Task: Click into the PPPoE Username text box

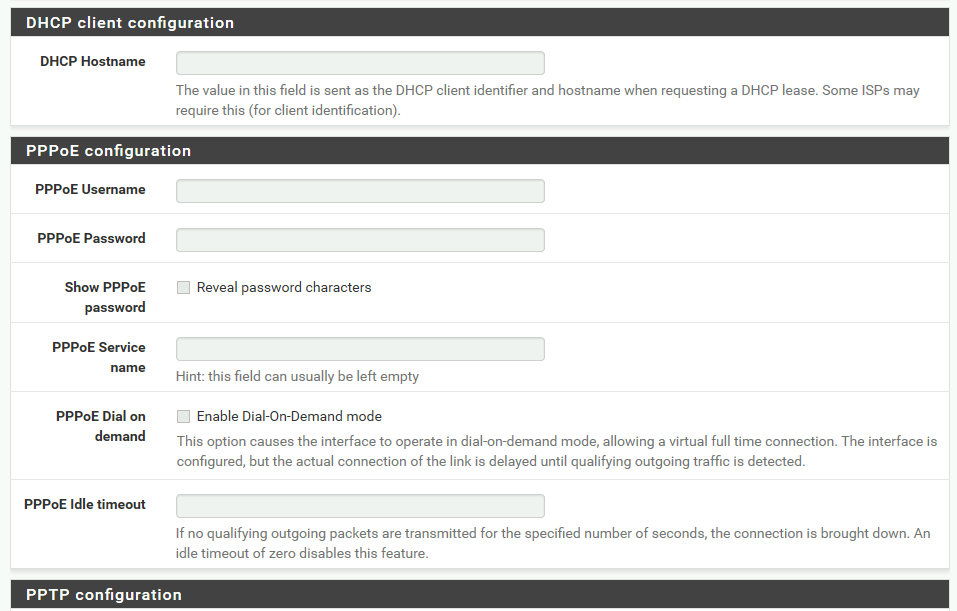Action: 360,191
